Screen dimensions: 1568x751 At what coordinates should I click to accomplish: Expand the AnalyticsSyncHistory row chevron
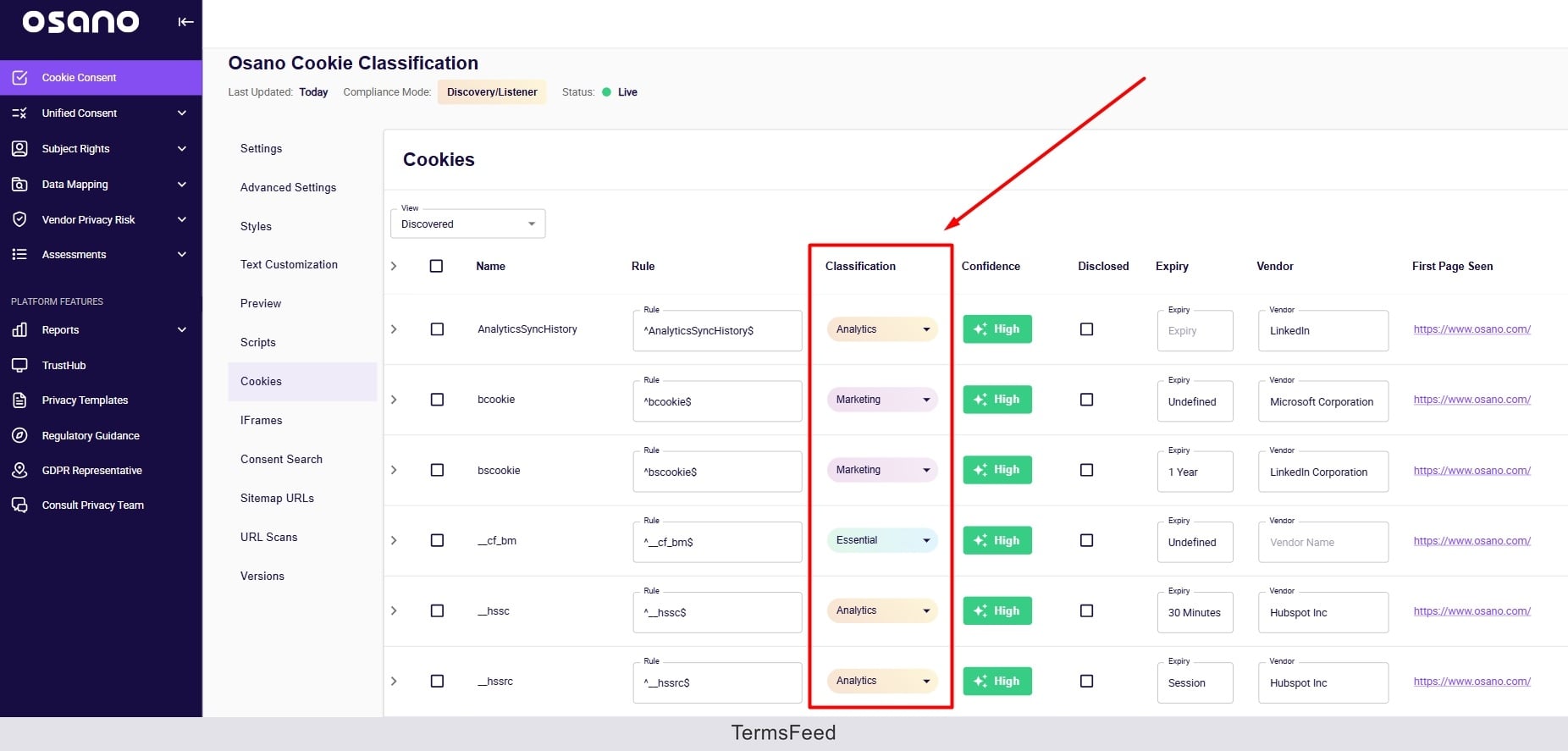coord(394,329)
